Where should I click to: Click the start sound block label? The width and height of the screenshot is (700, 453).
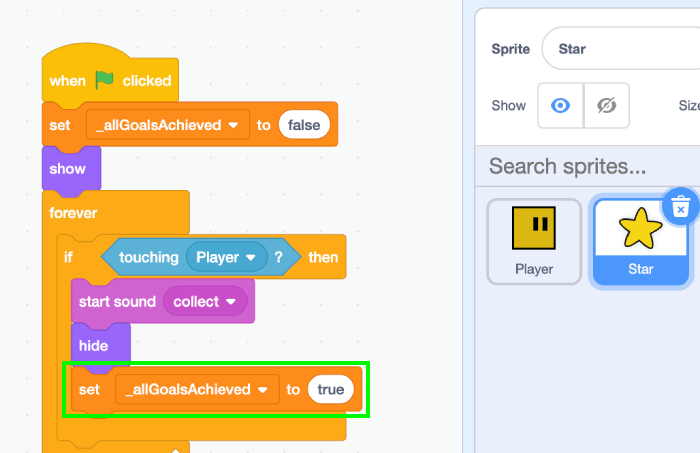click(x=118, y=301)
